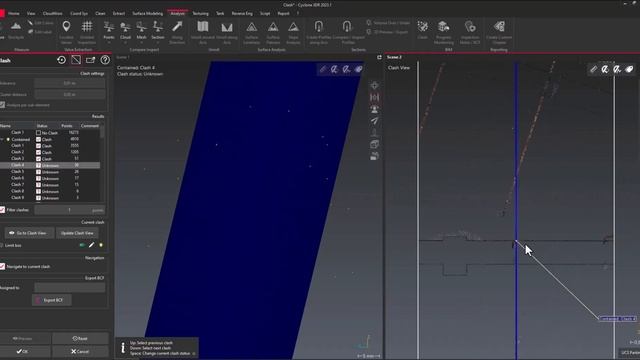Click the Update Clash View button

pyautogui.click(x=77, y=233)
